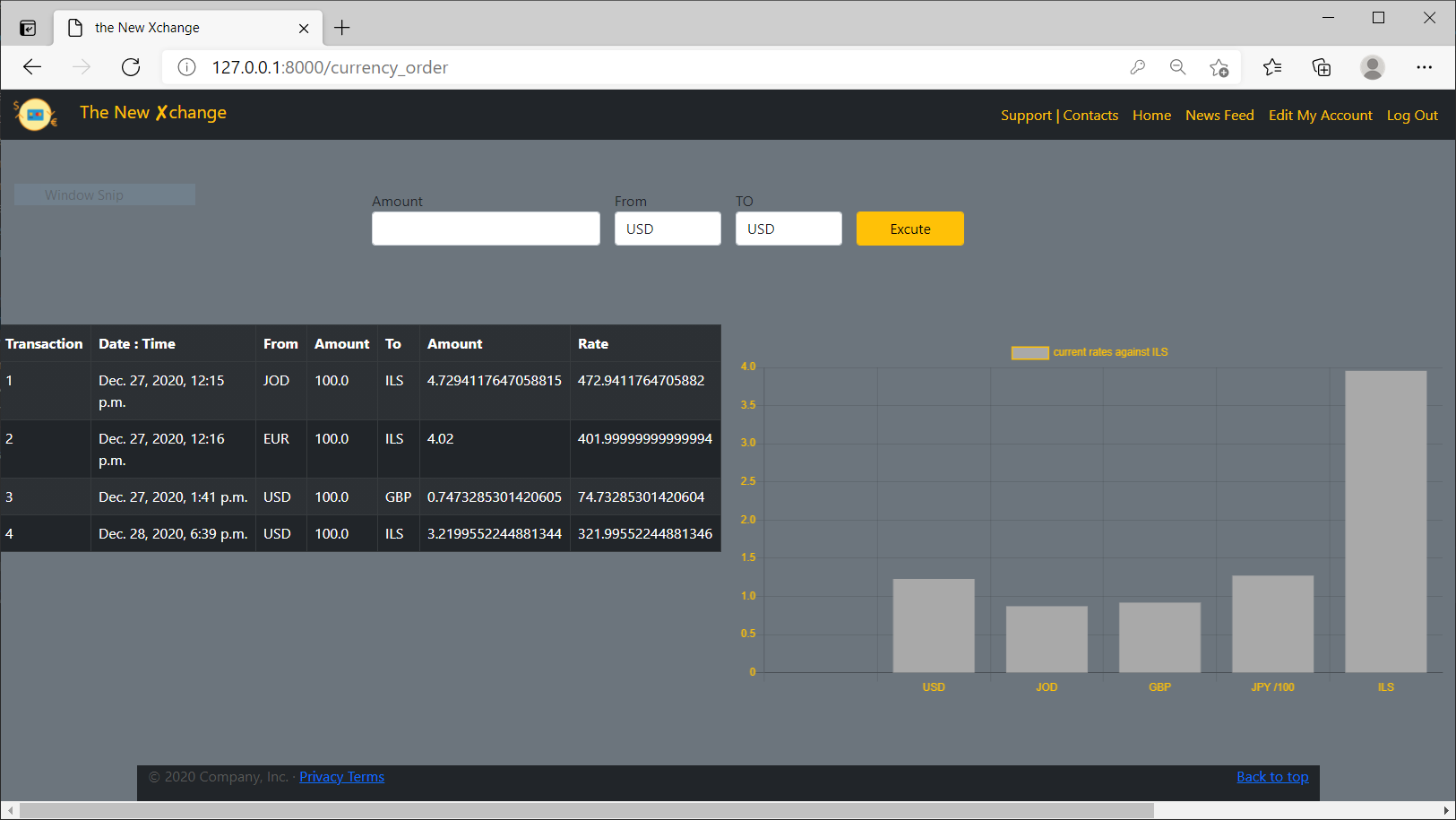This screenshot has width=1456, height=820.
Task: Add page to favorites star icon
Action: tap(1219, 67)
